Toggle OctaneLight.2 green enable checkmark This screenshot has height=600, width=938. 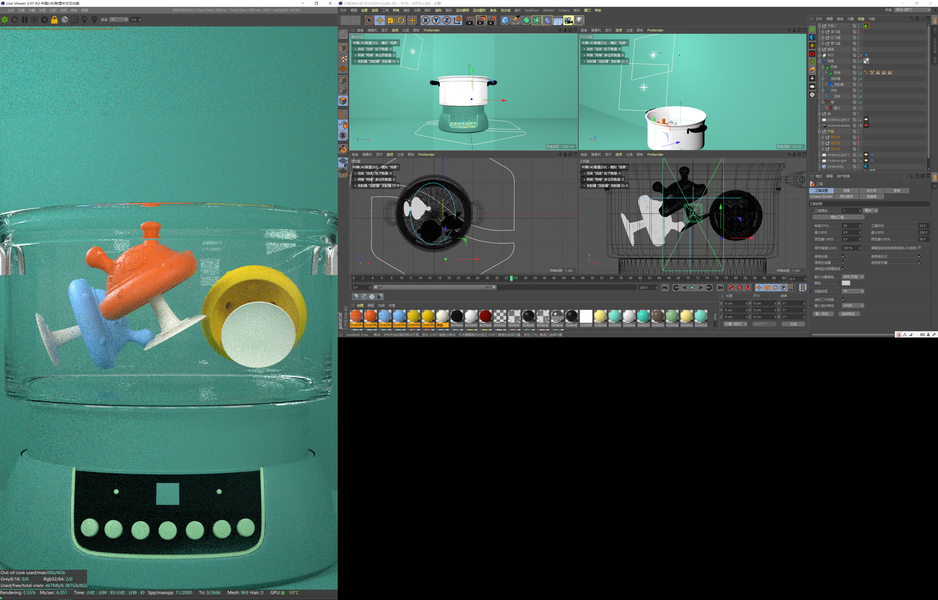pos(861,120)
